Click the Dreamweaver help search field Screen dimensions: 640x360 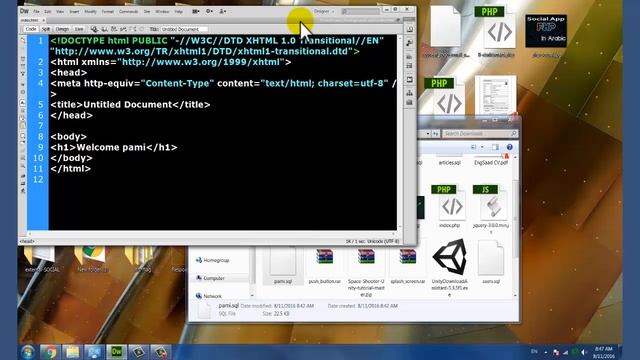[361, 11]
